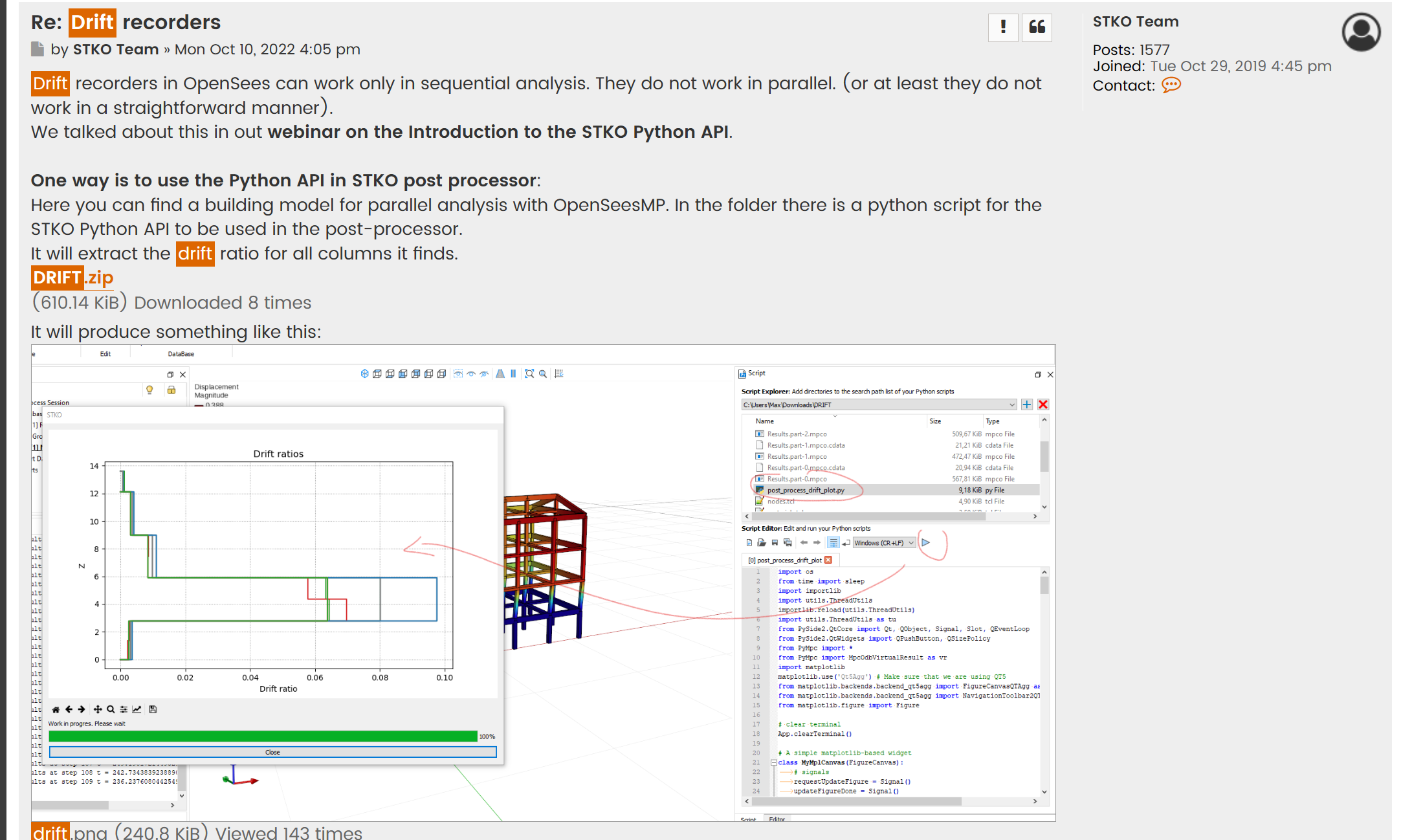Open the contact speech bubble for STKO Team
This screenshot has width=1401, height=840.
pyautogui.click(x=1171, y=85)
